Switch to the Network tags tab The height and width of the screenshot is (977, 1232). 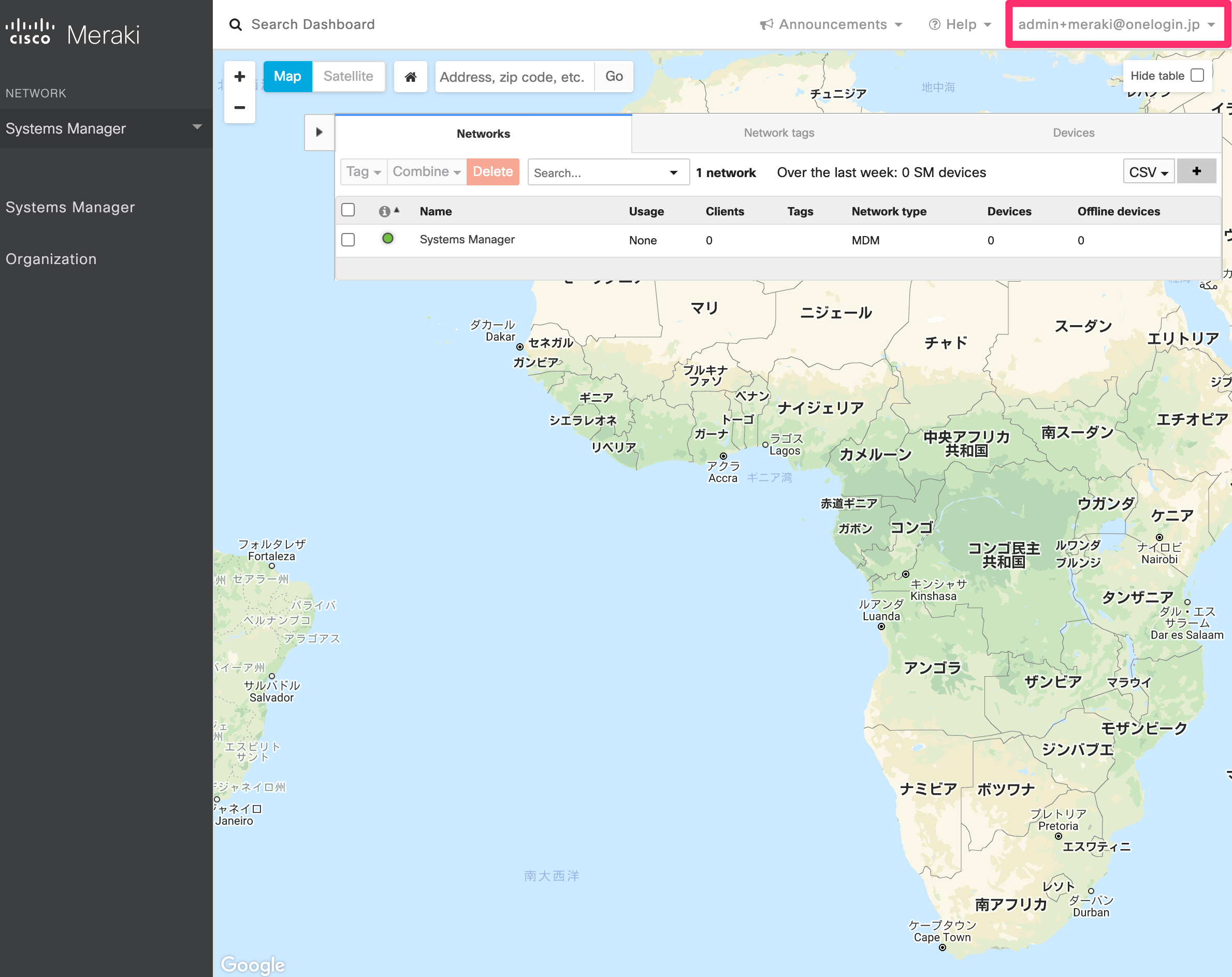click(x=779, y=133)
